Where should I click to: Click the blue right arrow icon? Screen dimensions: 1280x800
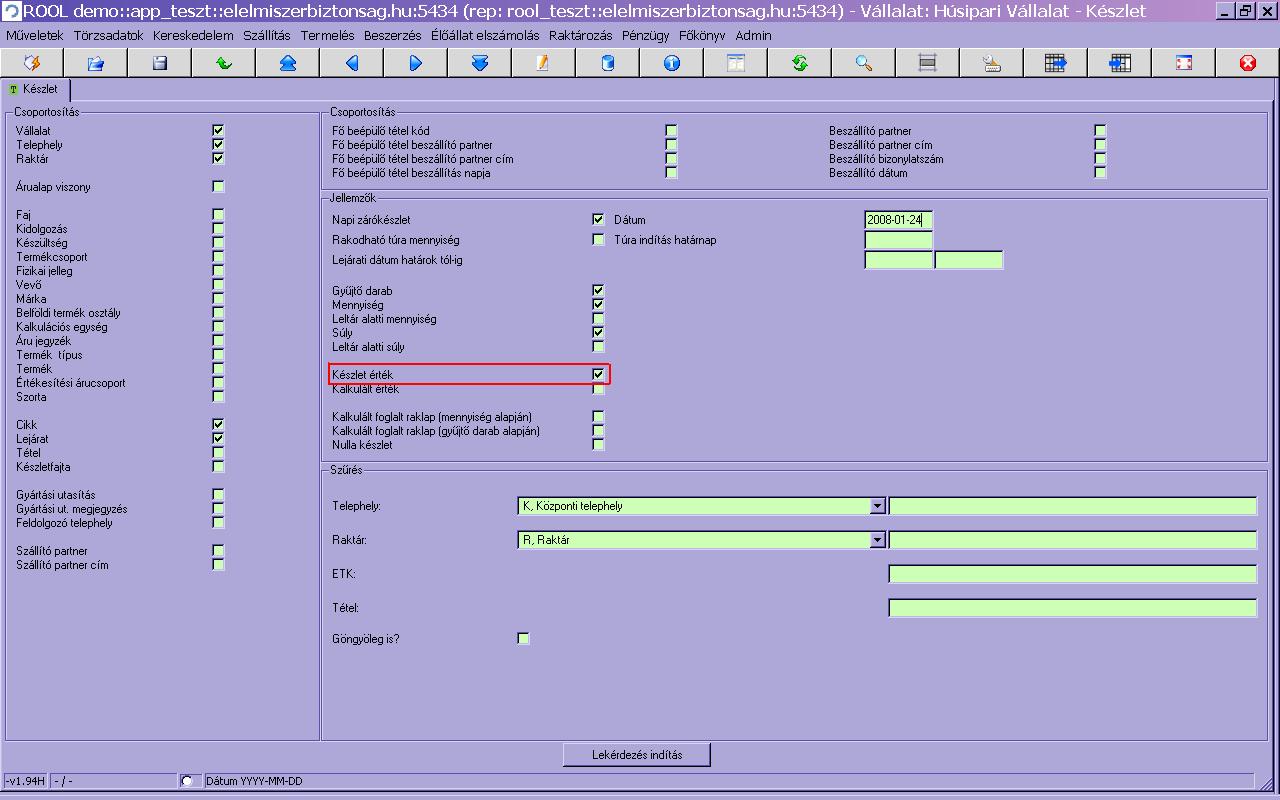(x=416, y=63)
